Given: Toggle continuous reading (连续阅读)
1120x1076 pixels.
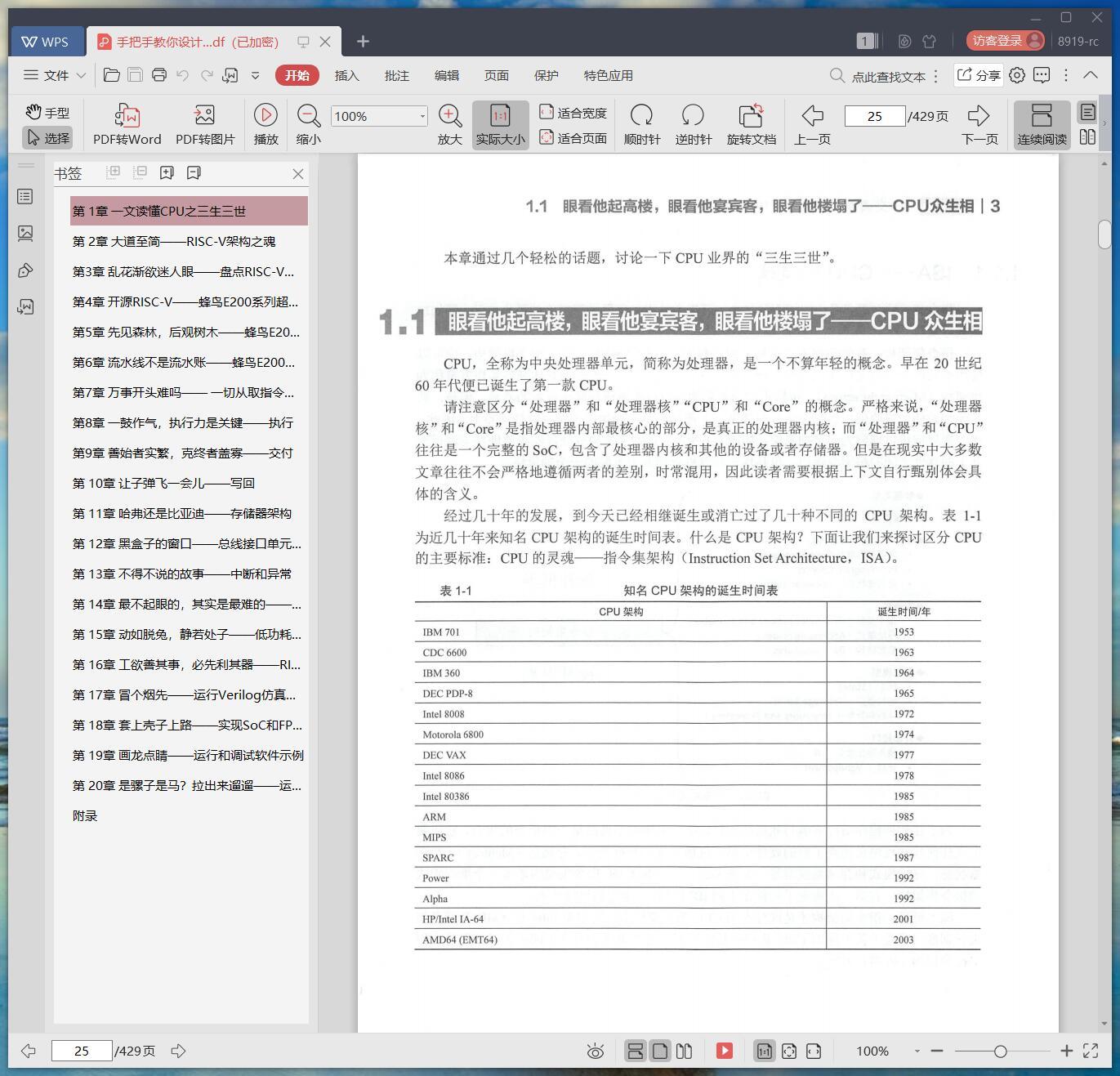Looking at the screenshot, I should point(1042,125).
